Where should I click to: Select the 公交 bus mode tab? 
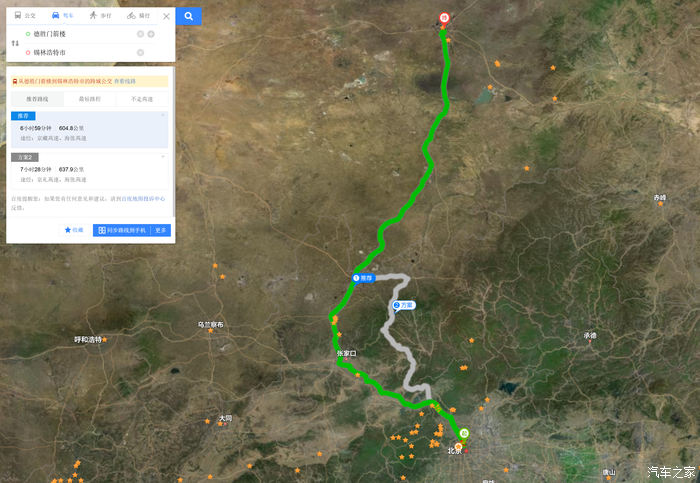click(25, 16)
